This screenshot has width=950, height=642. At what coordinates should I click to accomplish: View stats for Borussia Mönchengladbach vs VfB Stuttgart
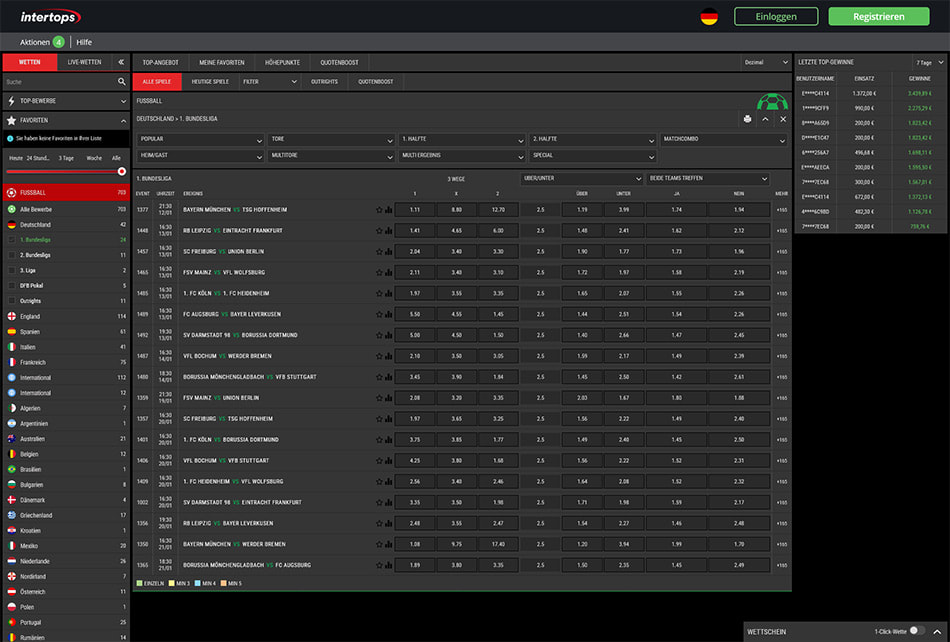coord(388,377)
